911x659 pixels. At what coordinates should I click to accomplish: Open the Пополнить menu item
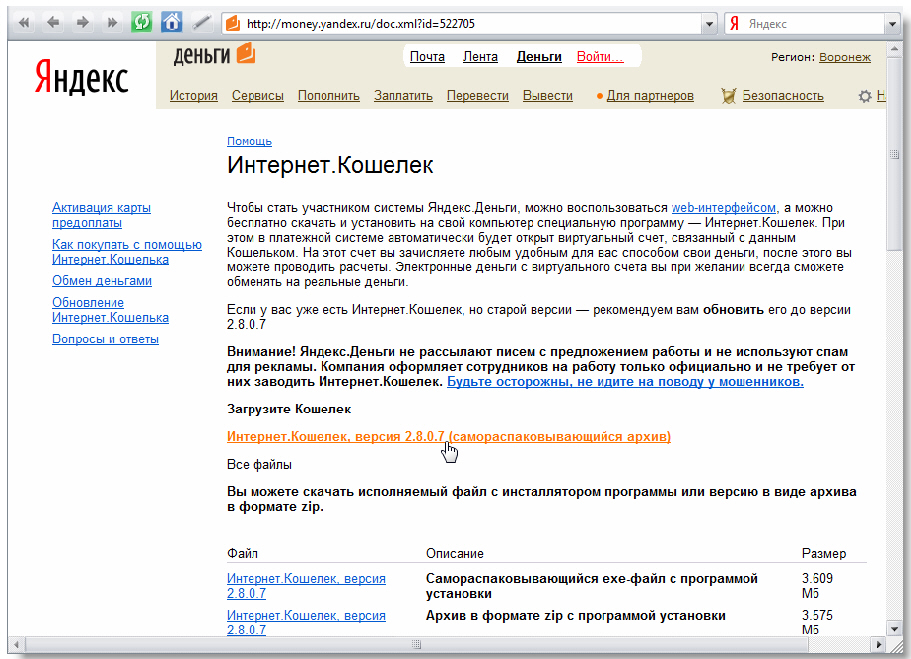[x=328, y=96]
